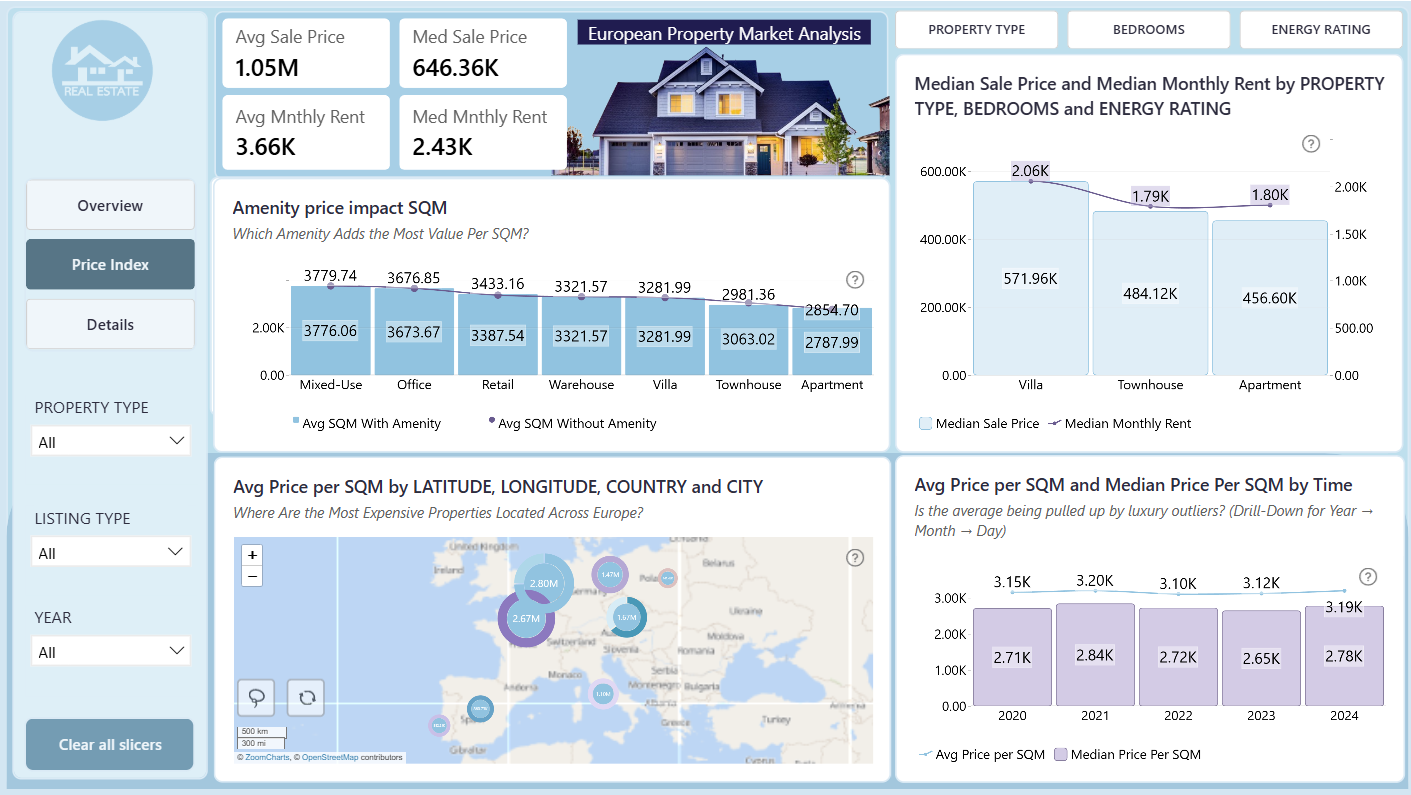Viewport: 1411px width, 795px height.
Task: Zoom in on the map with plus button
Action: (x=253, y=555)
